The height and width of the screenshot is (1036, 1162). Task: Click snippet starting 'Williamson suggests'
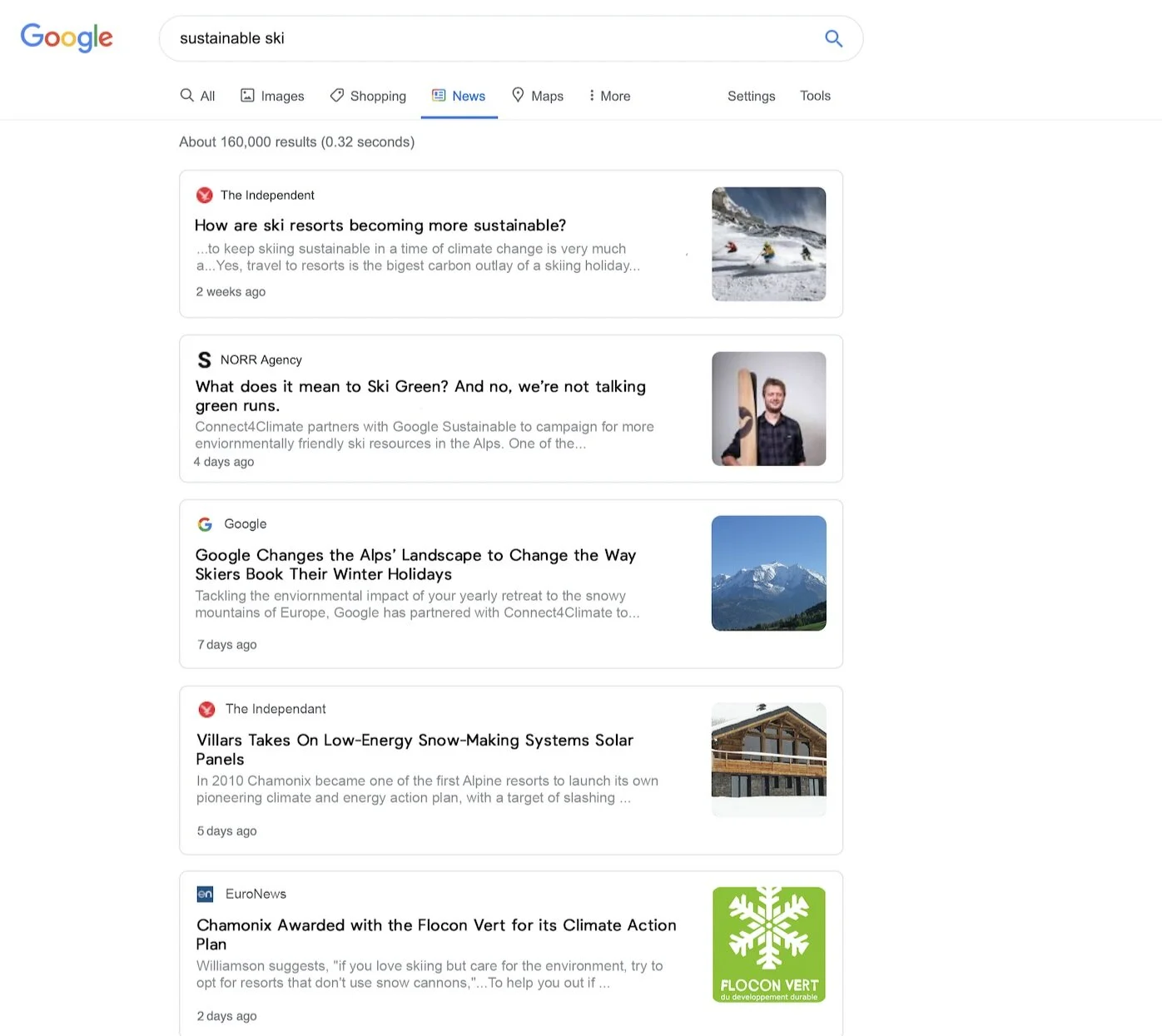click(x=430, y=974)
